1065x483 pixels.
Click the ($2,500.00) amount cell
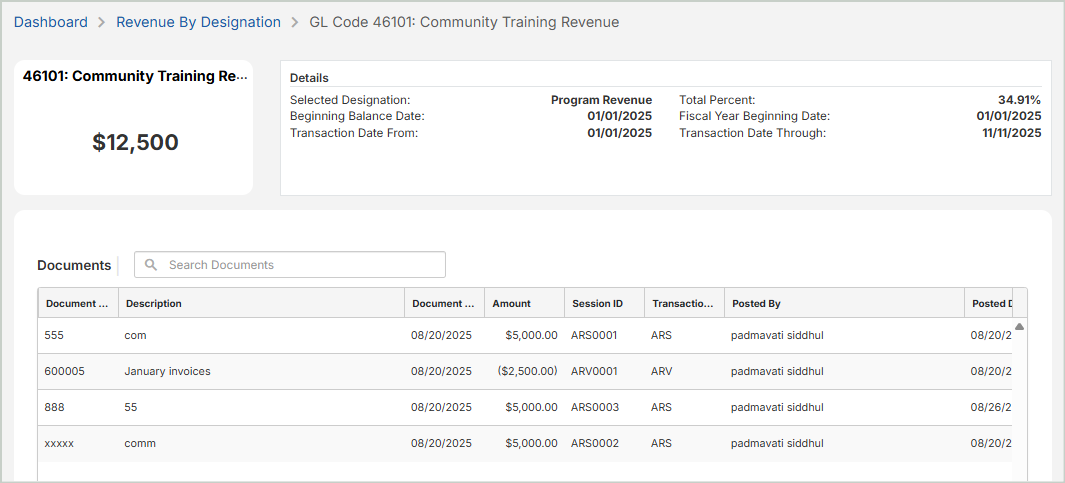pos(527,371)
